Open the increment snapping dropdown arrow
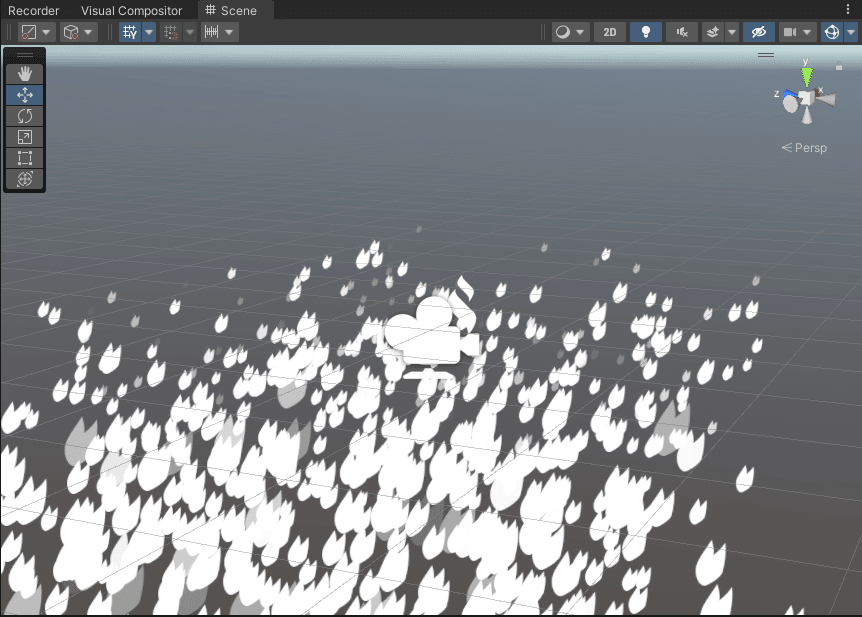Screen dimensions: 862x617 point(229,32)
